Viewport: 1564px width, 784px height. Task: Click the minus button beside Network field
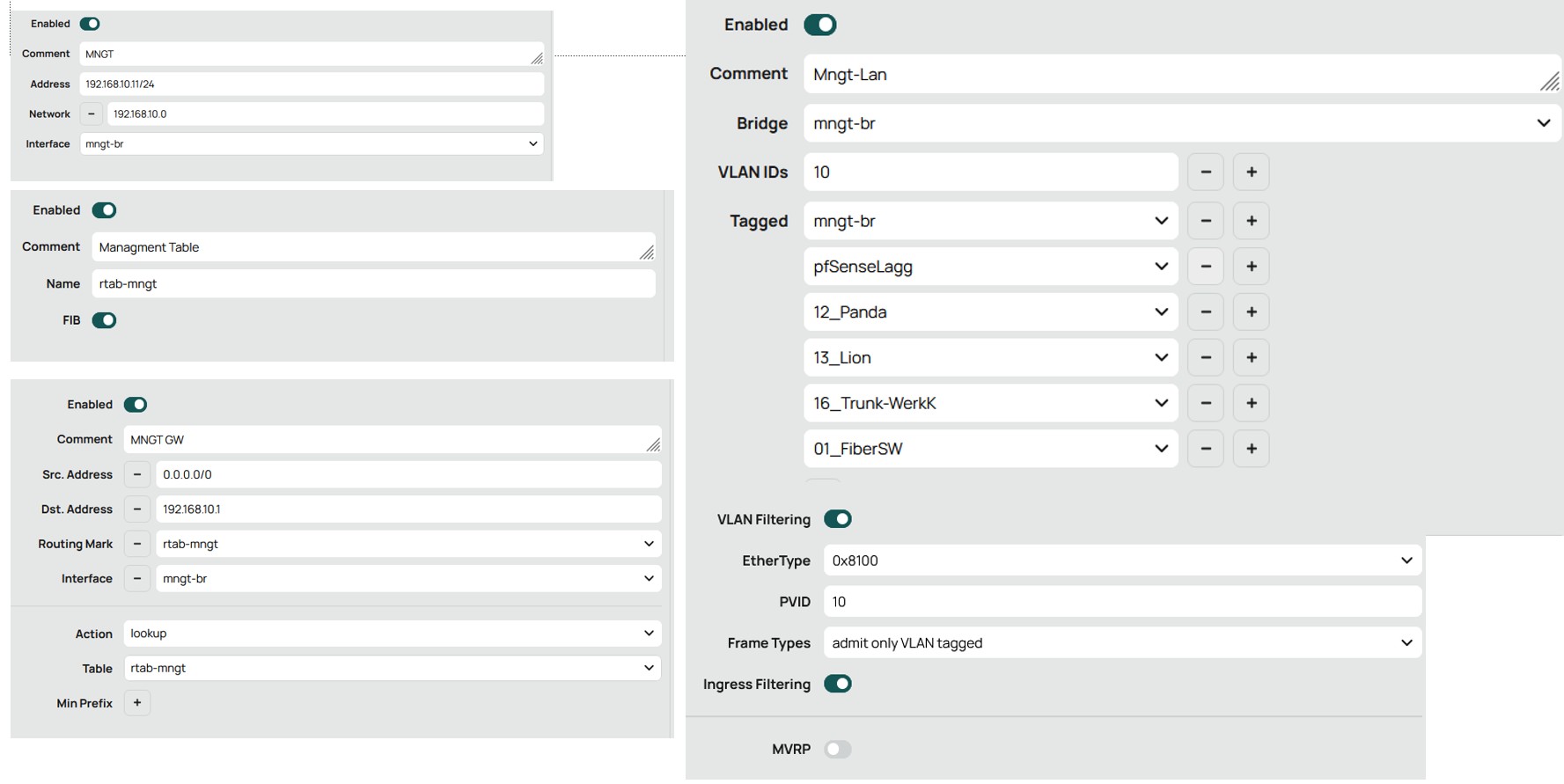point(92,114)
